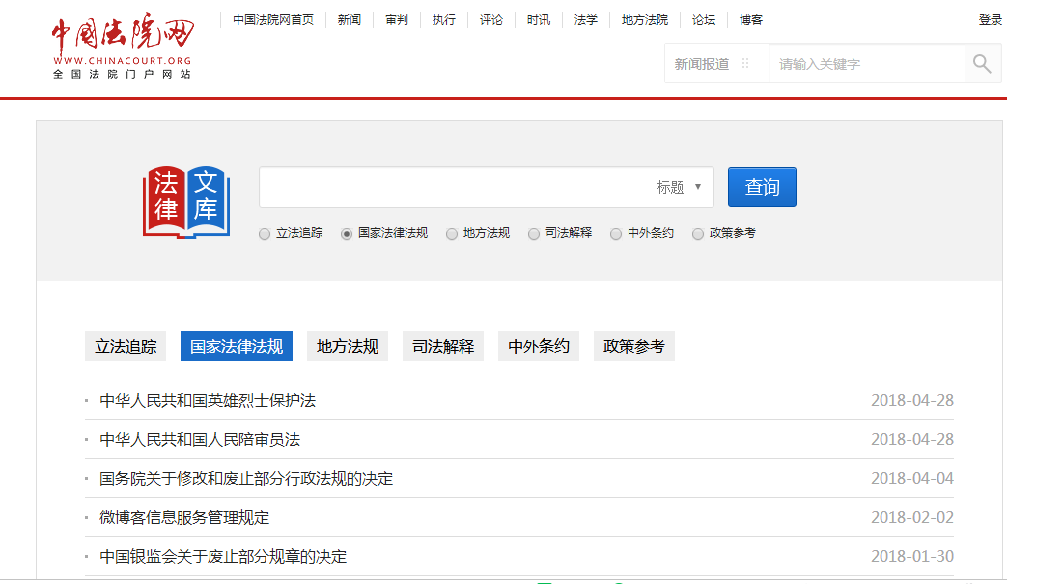Expand the 政策参考 radio choice
The image size is (1043, 584).
[697, 233]
